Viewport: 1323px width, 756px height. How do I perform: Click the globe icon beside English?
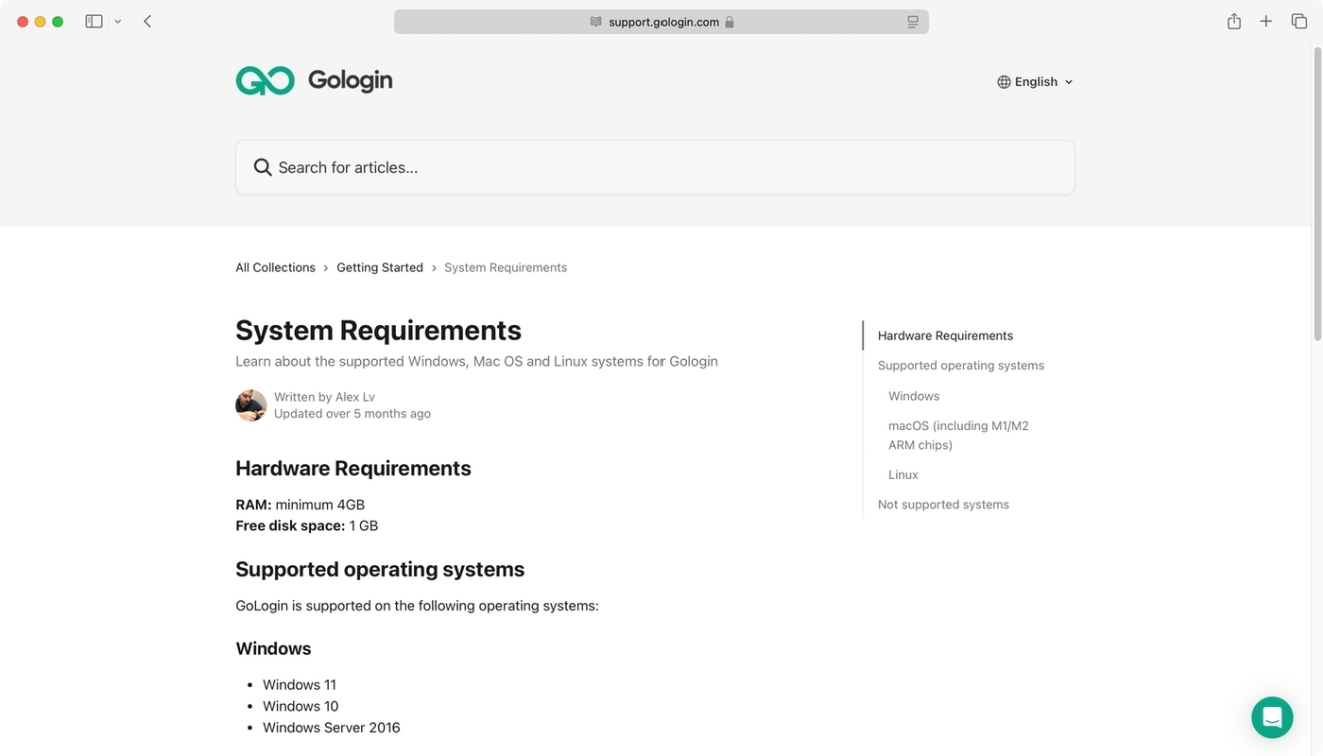(x=1004, y=82)
